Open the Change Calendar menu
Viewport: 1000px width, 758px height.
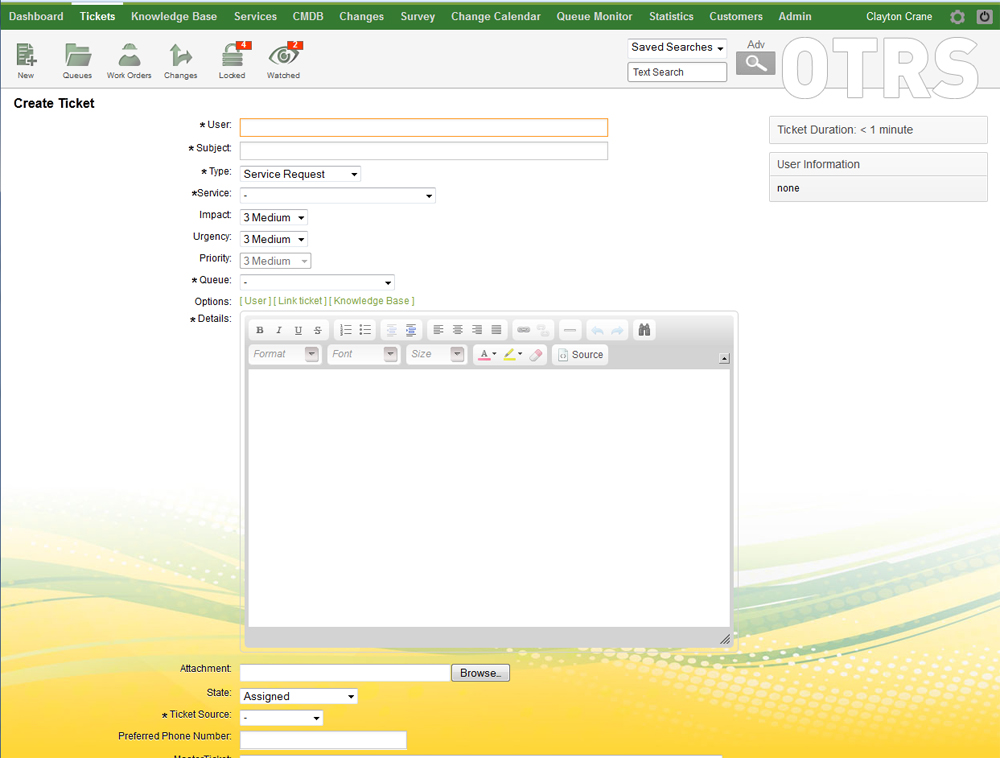(x=495, y=16)
